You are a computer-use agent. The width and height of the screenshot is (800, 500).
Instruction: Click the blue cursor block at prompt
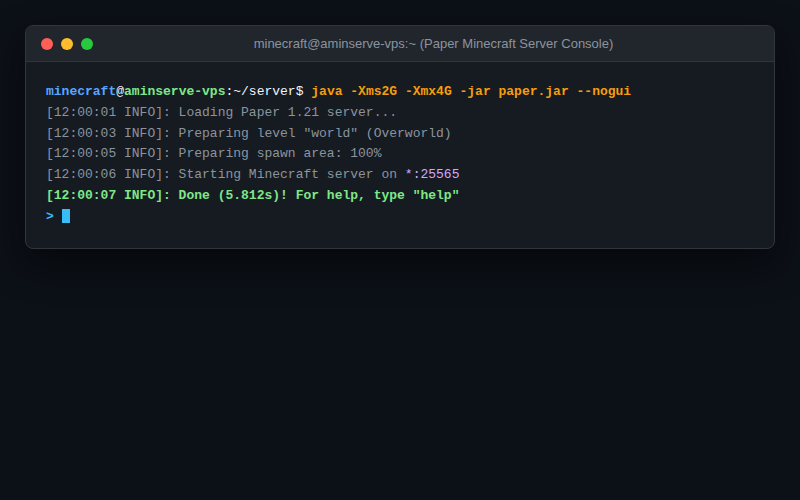(66, 216)
